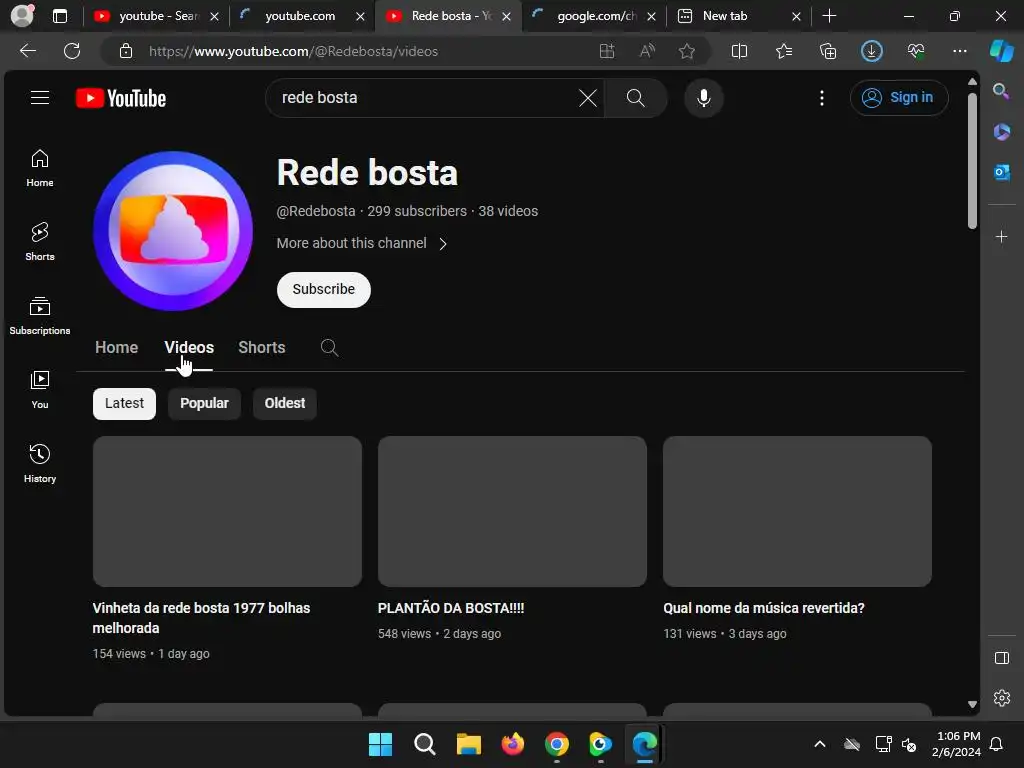
Task: Subscribe to Rede bosta channel
Action: [324, 289]
